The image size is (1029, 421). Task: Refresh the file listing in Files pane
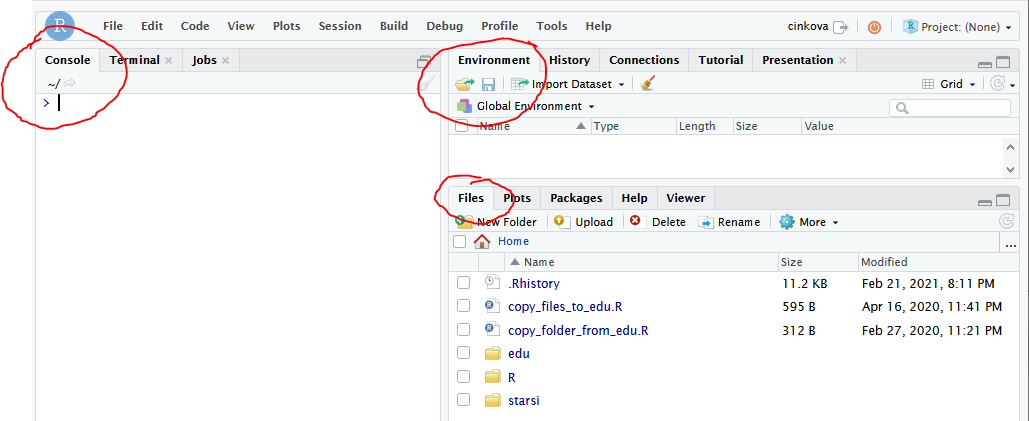[x=1006, y=222]
